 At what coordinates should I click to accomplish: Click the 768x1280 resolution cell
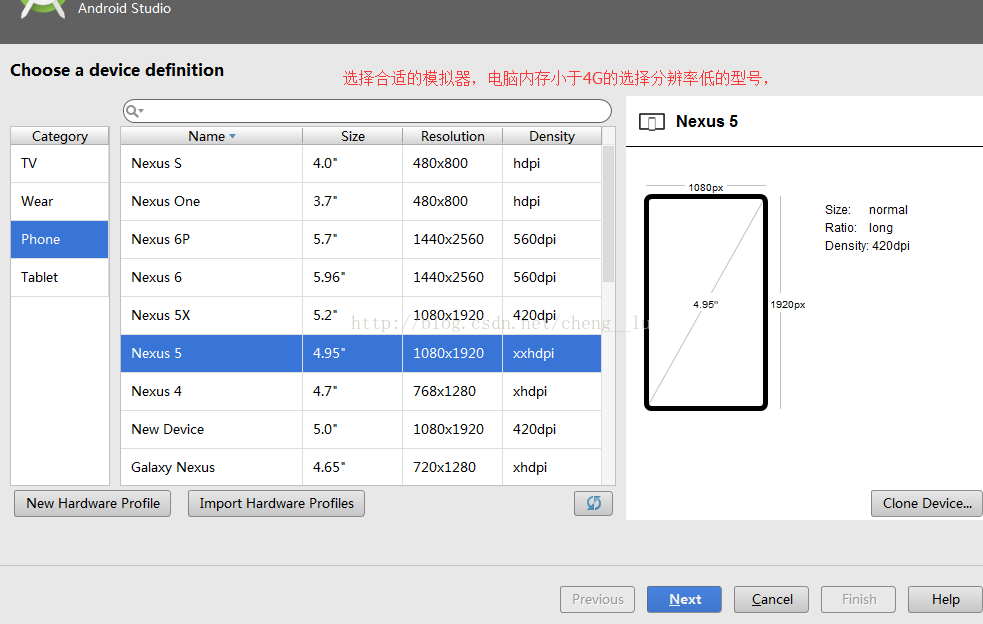click(453, 391)
